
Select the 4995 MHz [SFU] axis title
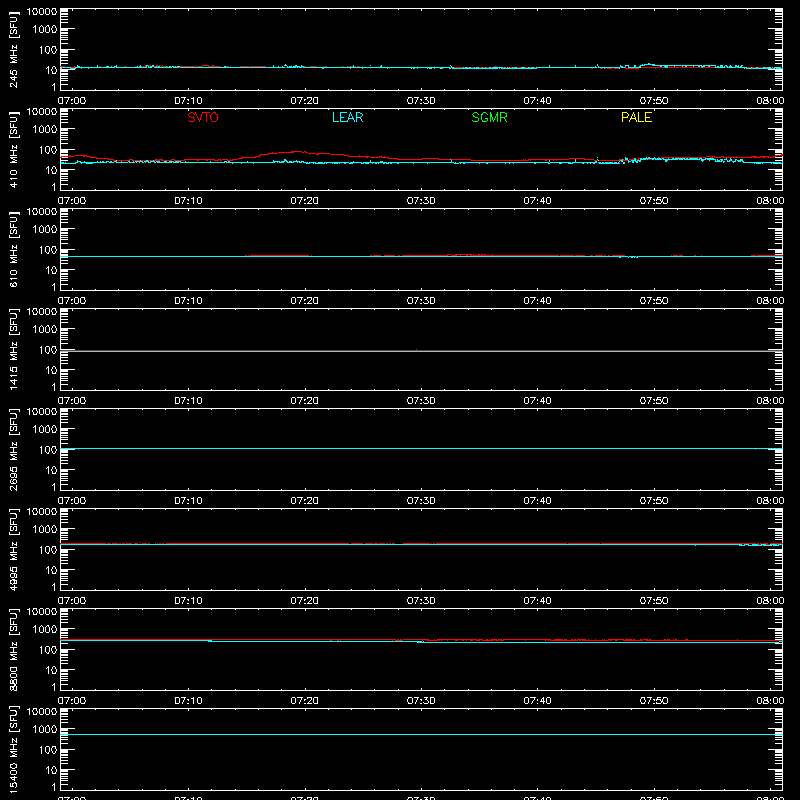pos(14,549)
